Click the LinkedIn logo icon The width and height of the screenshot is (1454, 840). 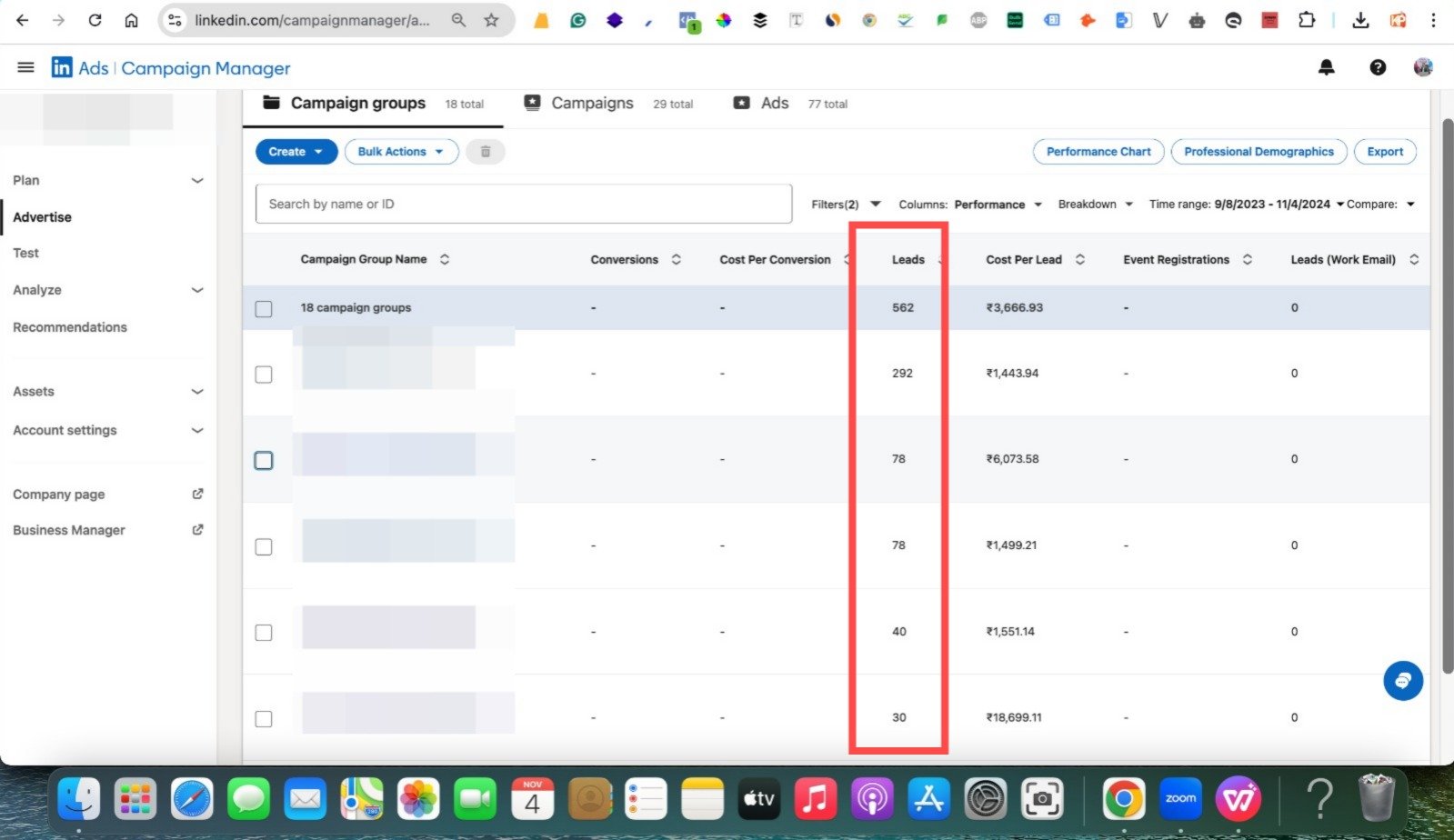click(62, 67)
